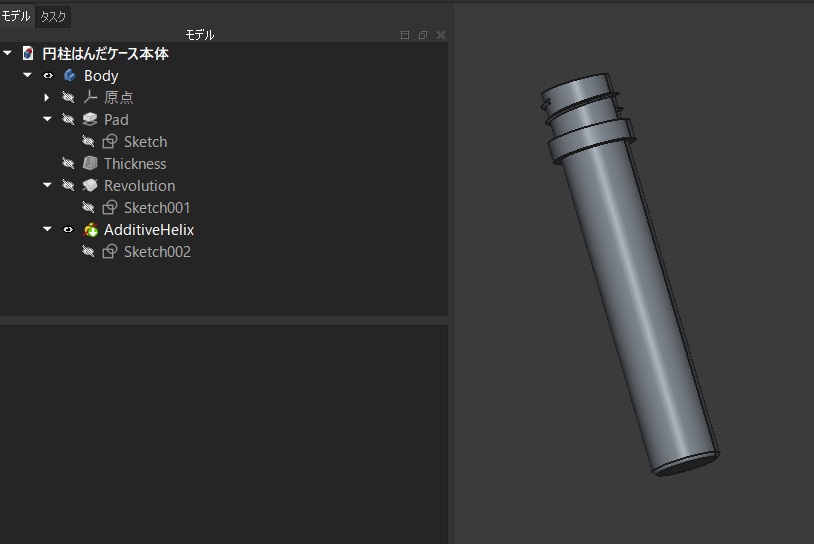Image resolution: width=814 pixels, height=544 pixels.
Task: Collapse the Revolution tree node
Action: point(47,185)
